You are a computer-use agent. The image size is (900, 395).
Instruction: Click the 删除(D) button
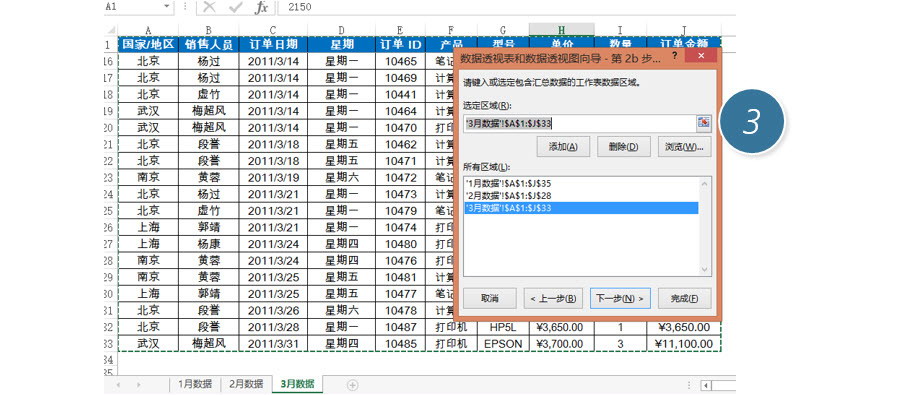[624, 146]
